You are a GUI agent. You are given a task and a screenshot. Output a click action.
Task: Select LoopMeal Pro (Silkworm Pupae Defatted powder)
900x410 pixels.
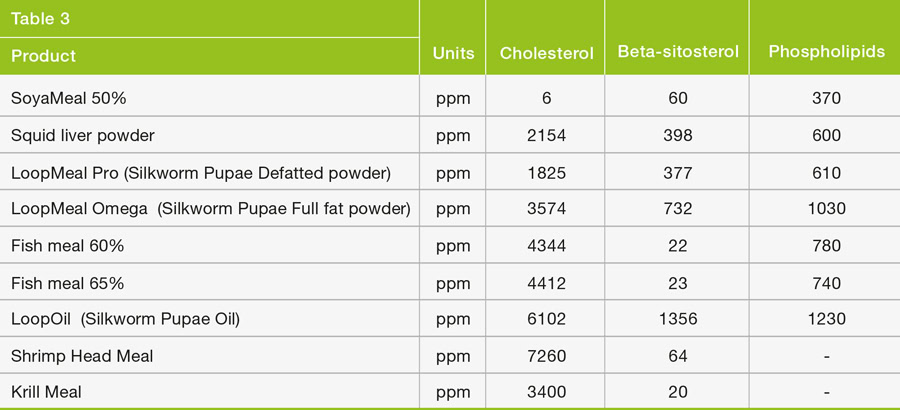click(201, 172)
